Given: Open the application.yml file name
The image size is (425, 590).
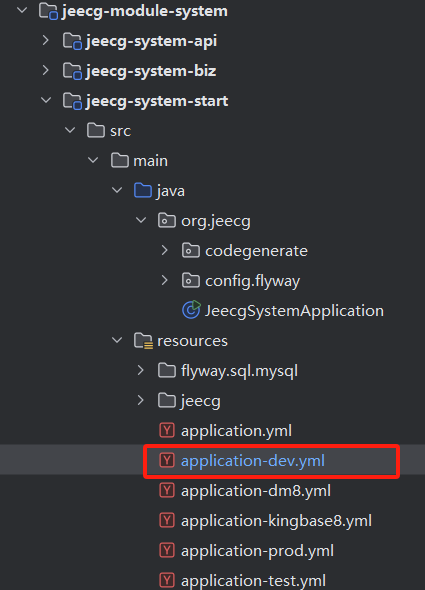Looking at the screenshot, I should click(236, 431).
